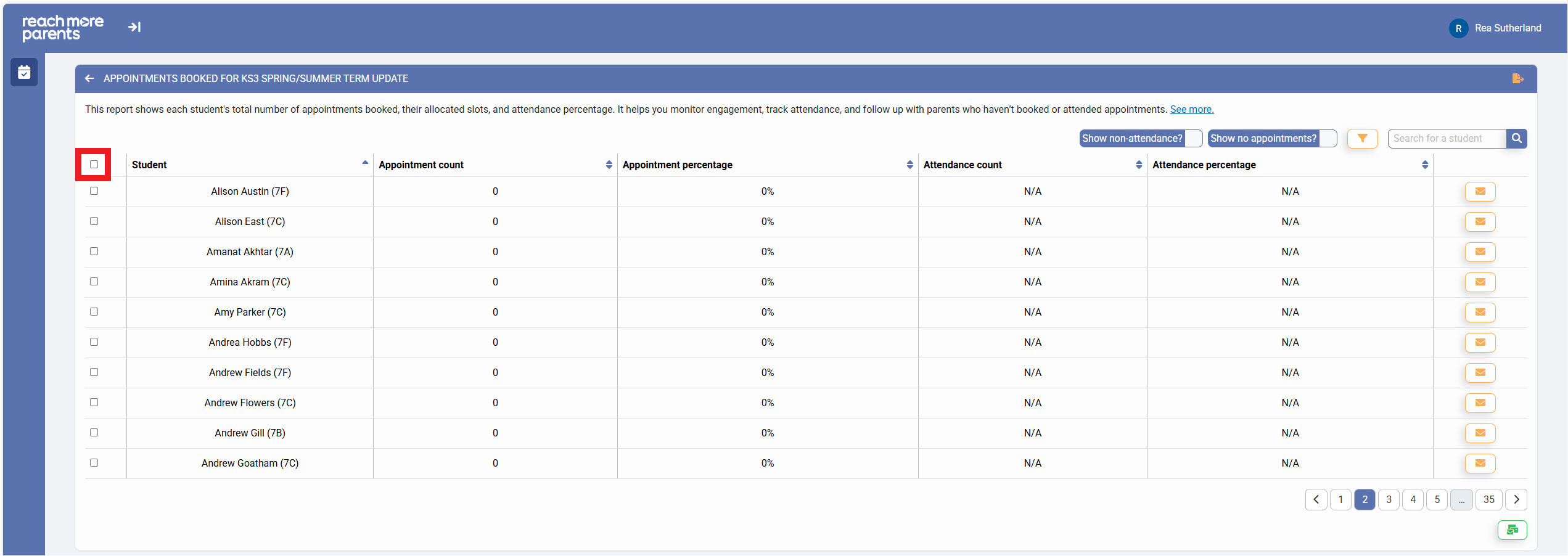Toggle Show non-attendance switch
1568x556 pixels.
point(1193,139)
